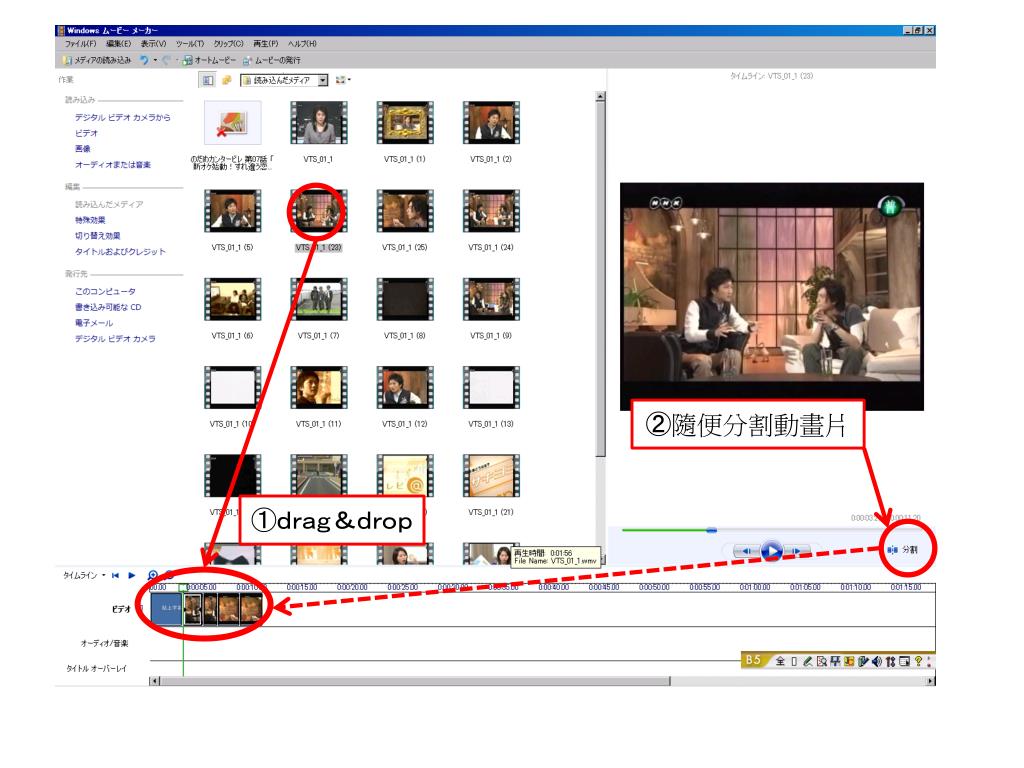
Task: Select the VTS_01_1 (1) clip thumbnail
Action: tap(405, 123)
